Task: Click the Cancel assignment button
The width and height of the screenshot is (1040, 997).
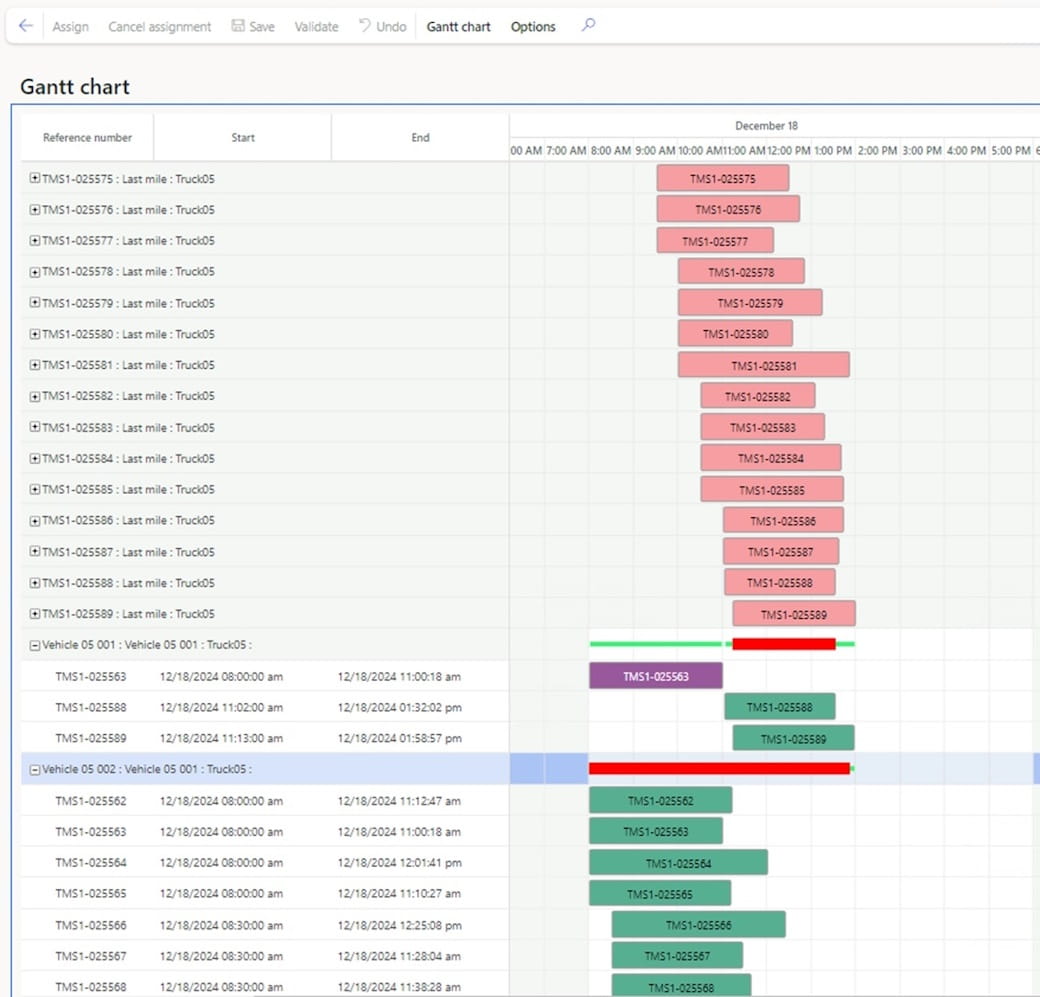Action: coord(159,27)
